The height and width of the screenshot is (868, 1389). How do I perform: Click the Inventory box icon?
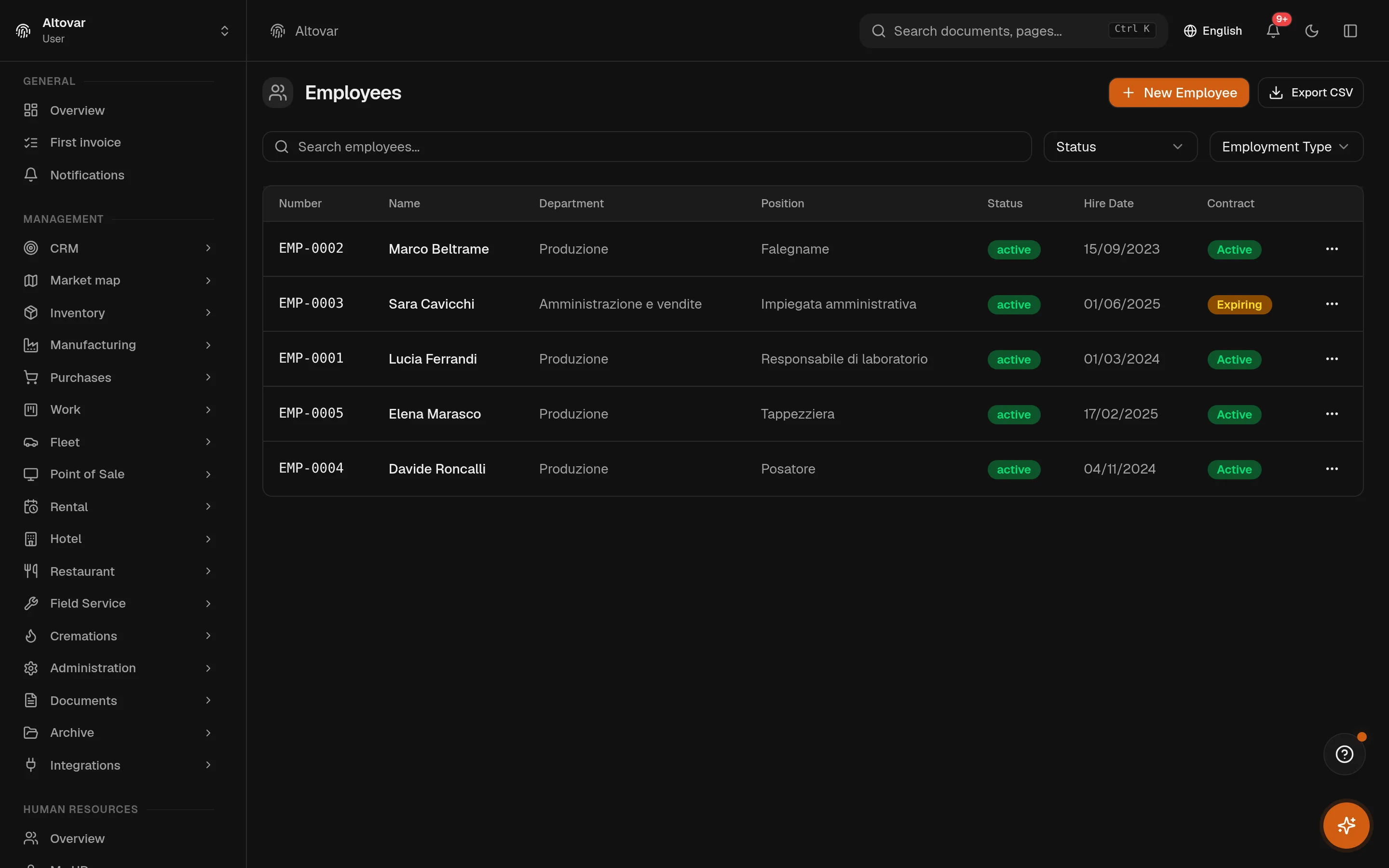point(31,312)
